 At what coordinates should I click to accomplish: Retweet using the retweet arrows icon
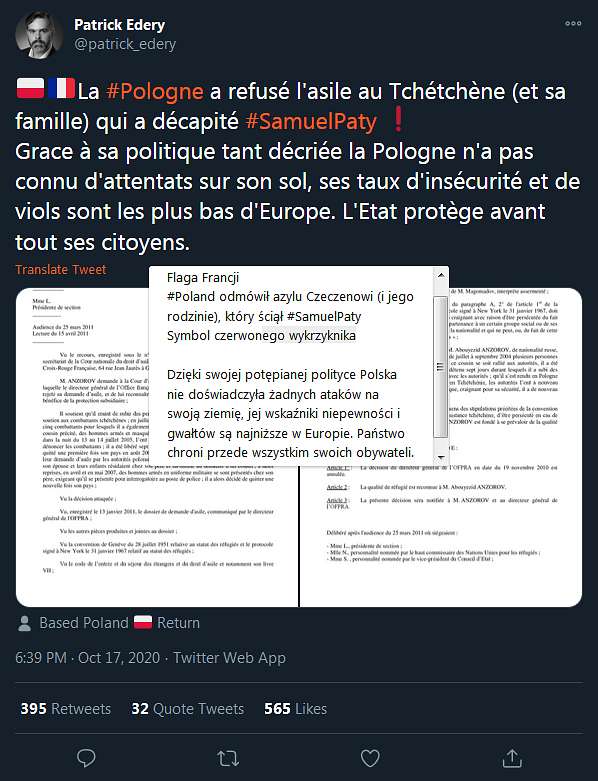point(228,759)
